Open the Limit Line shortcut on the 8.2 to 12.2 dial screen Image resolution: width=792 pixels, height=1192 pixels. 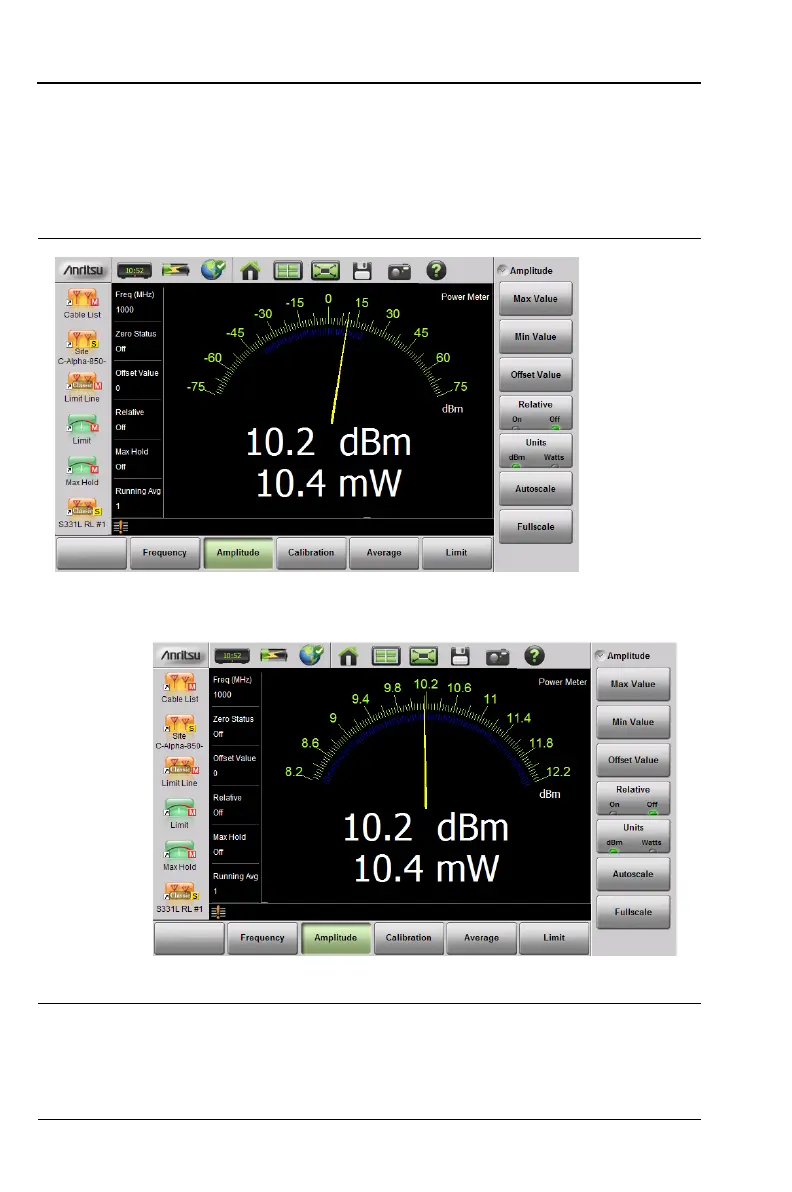179,772
